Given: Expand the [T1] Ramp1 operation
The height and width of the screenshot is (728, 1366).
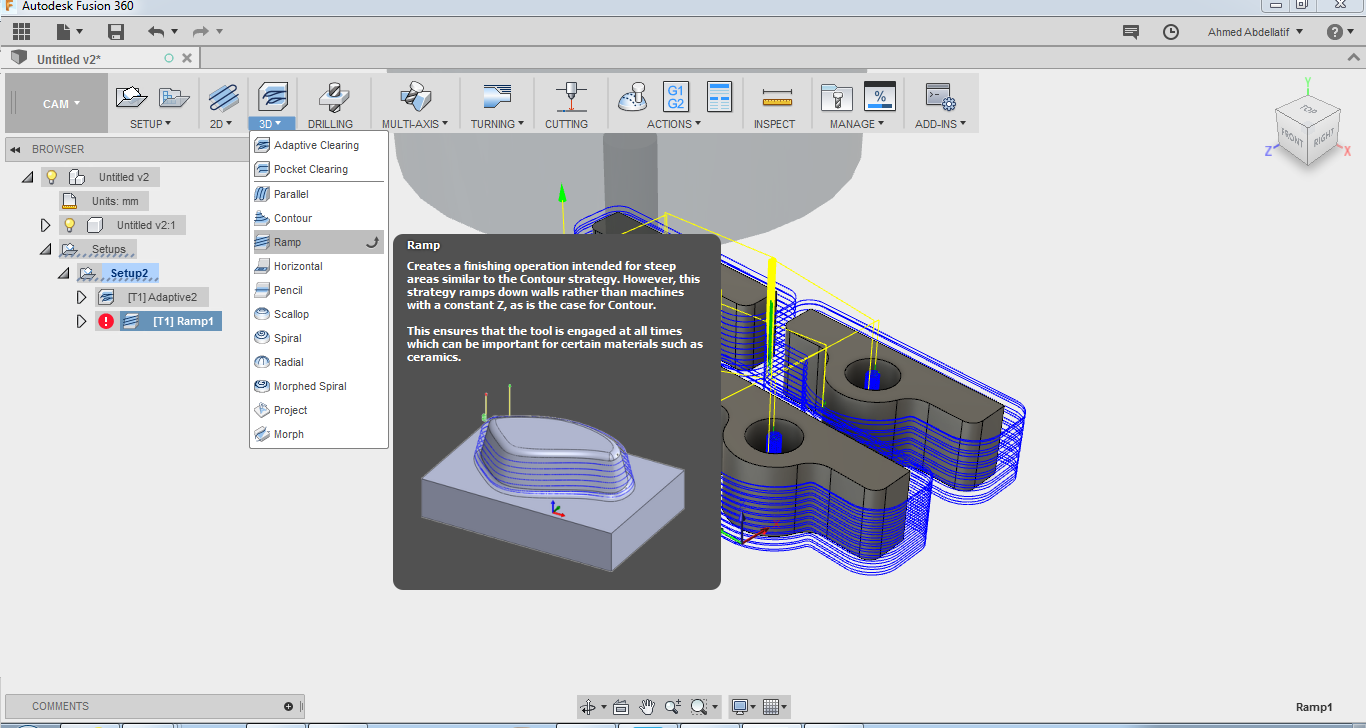Looking at the screenshot, I should (81, 321).
